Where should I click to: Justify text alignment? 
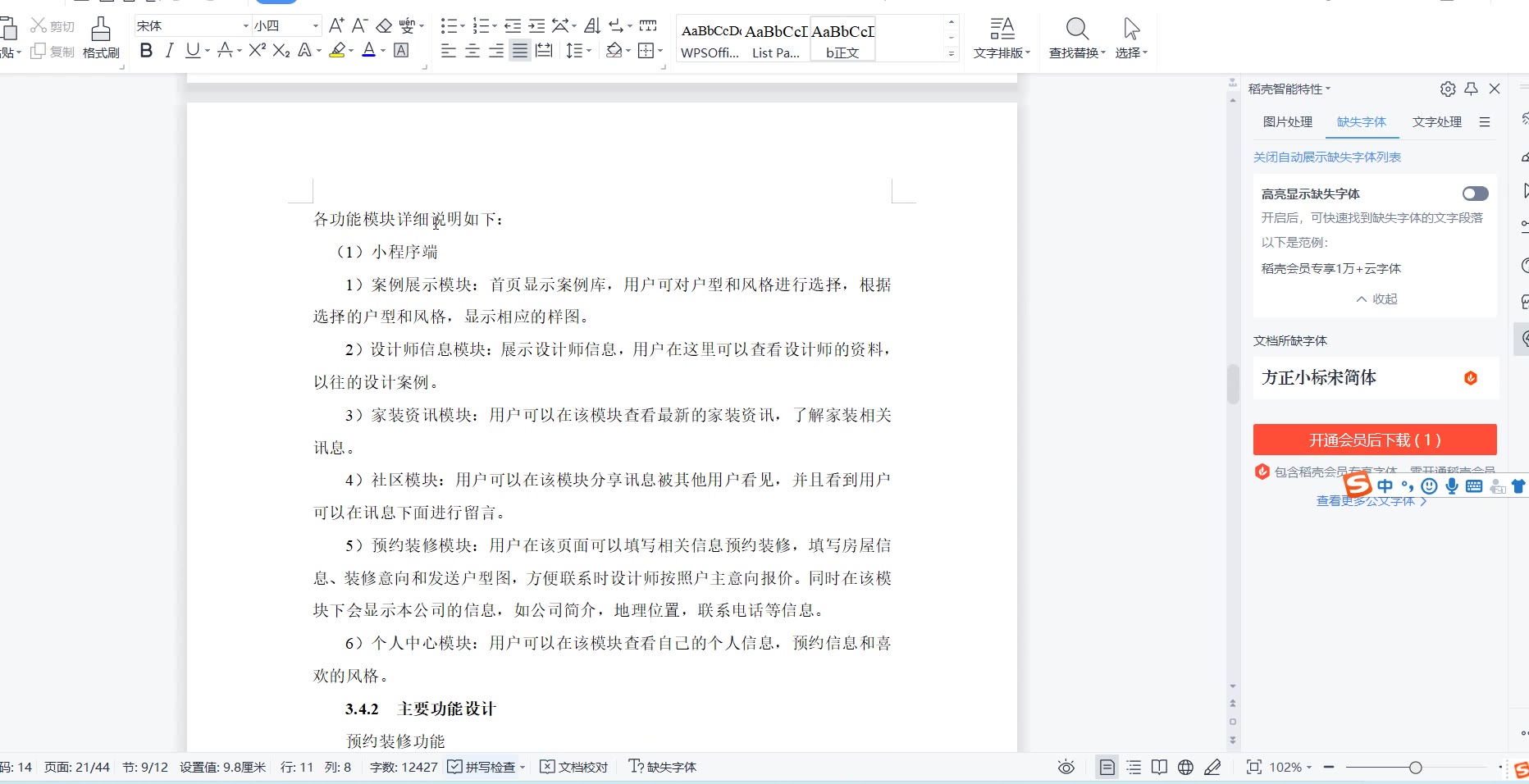(520, 51)
